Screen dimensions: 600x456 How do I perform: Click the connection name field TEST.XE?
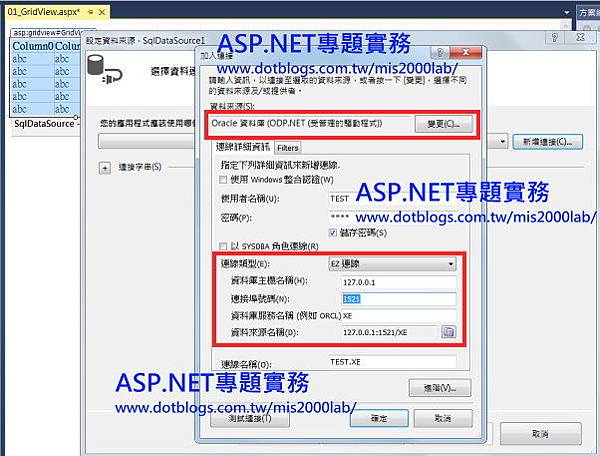coord(392,362)
